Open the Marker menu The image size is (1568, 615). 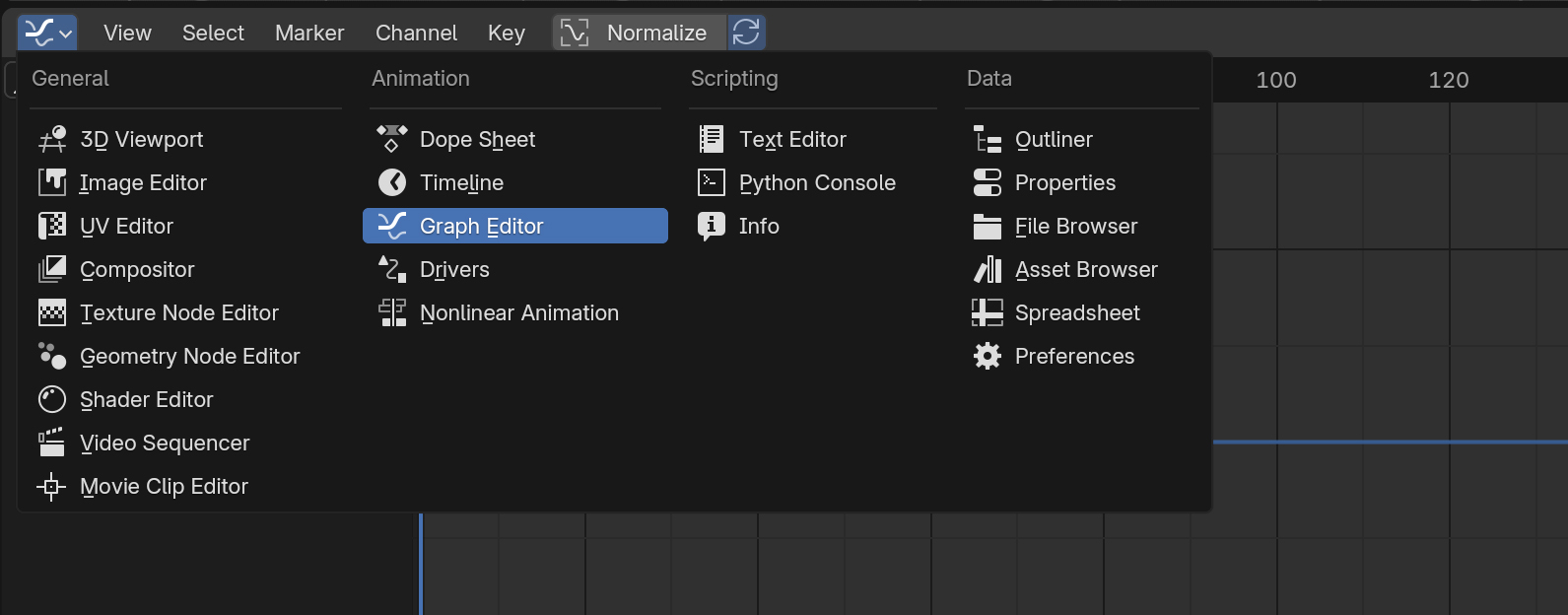coord(309,33)
